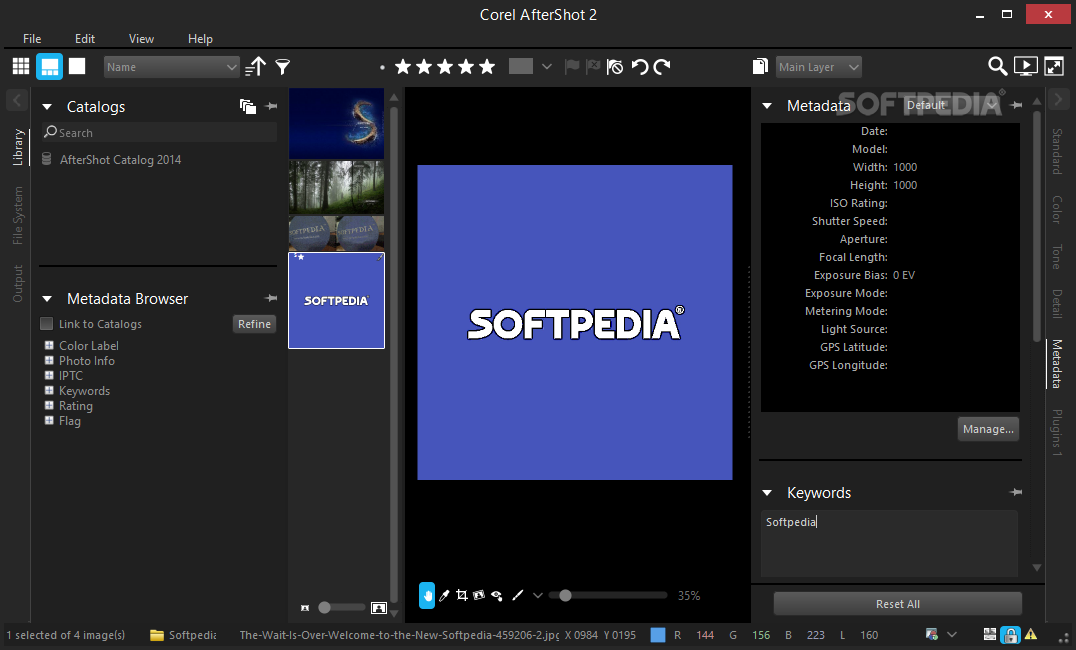The image size is (1076, 650).
Task: Open the Help menu
Action: tap(200, 38)
